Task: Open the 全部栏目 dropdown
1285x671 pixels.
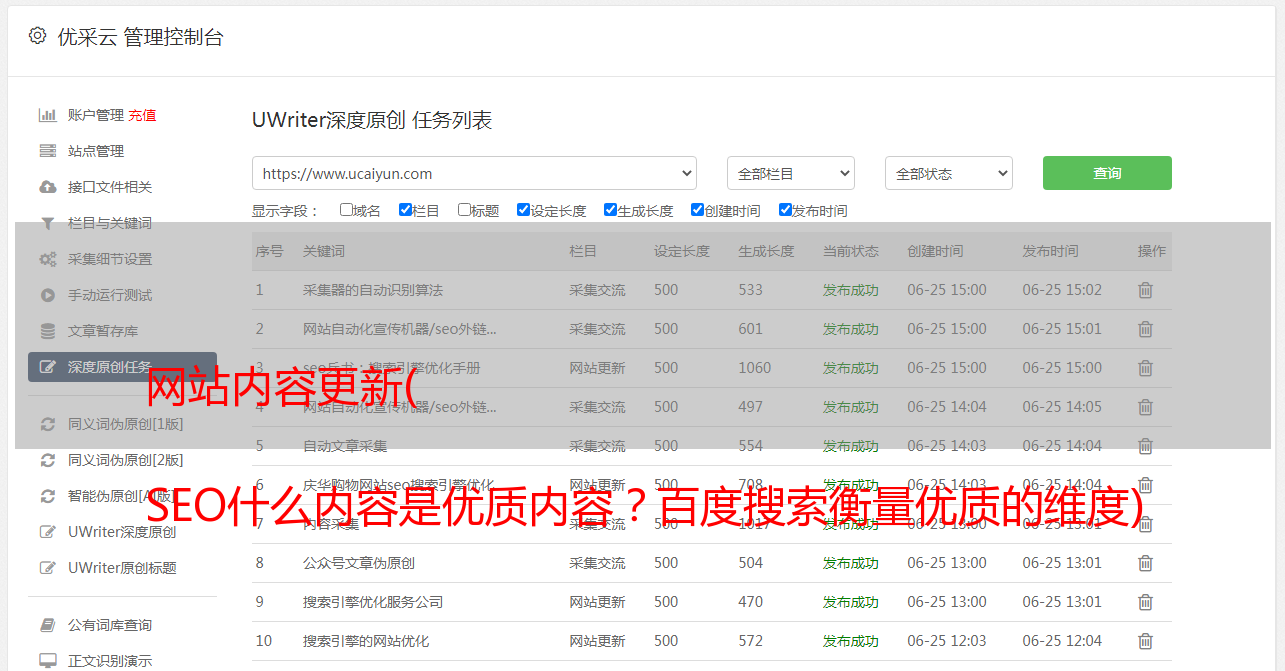Action: click(x=791, y=173)
